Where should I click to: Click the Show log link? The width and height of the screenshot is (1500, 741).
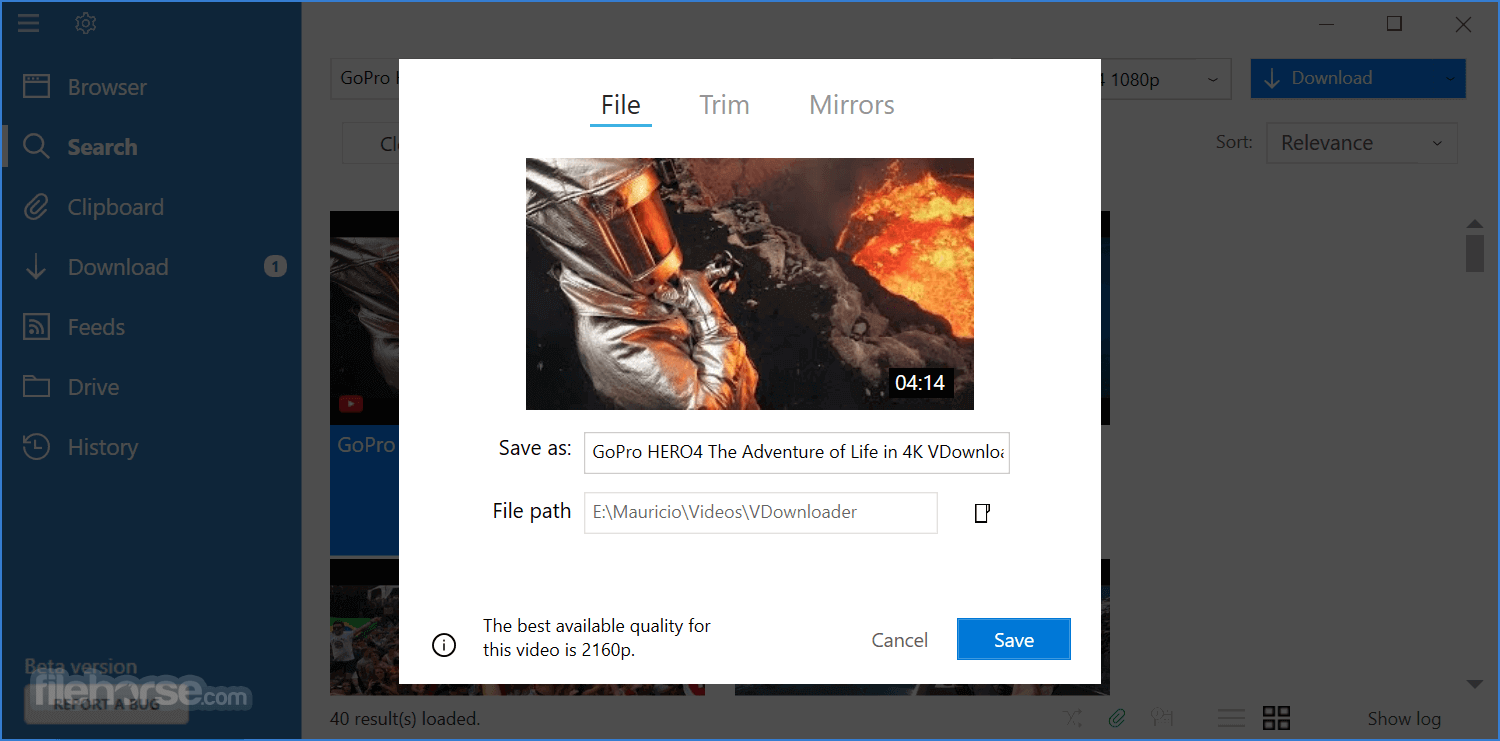pos(1404,718)
